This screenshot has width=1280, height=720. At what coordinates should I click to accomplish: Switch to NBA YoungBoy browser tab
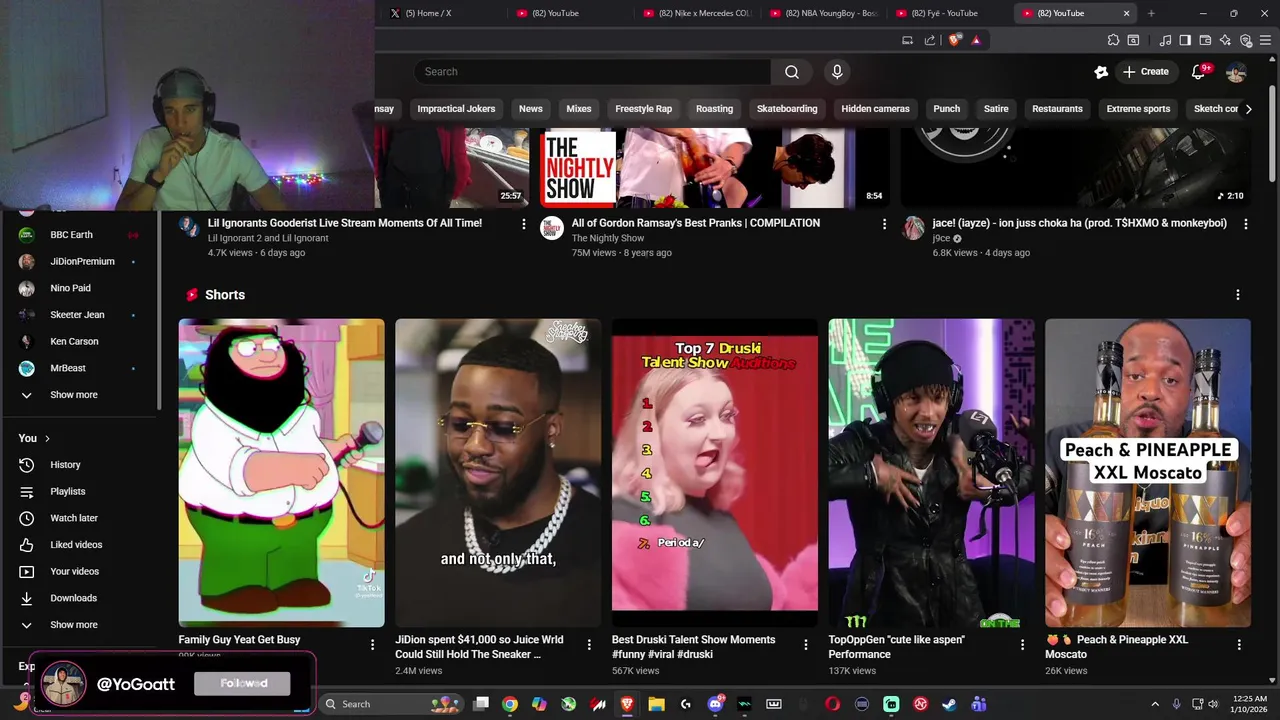click(823, 13)
